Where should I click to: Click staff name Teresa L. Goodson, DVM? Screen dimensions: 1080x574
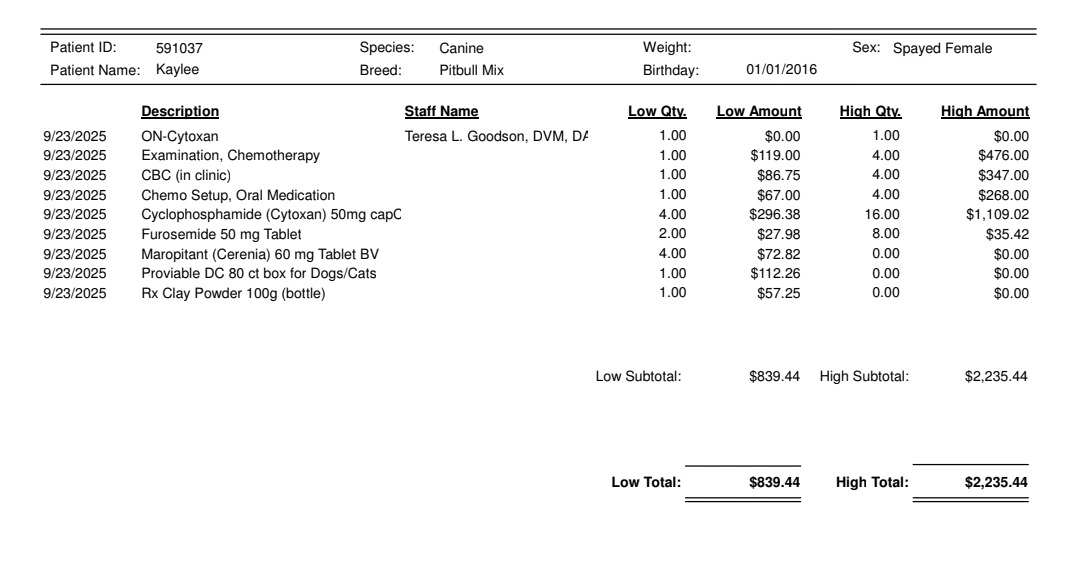point(496,136)
